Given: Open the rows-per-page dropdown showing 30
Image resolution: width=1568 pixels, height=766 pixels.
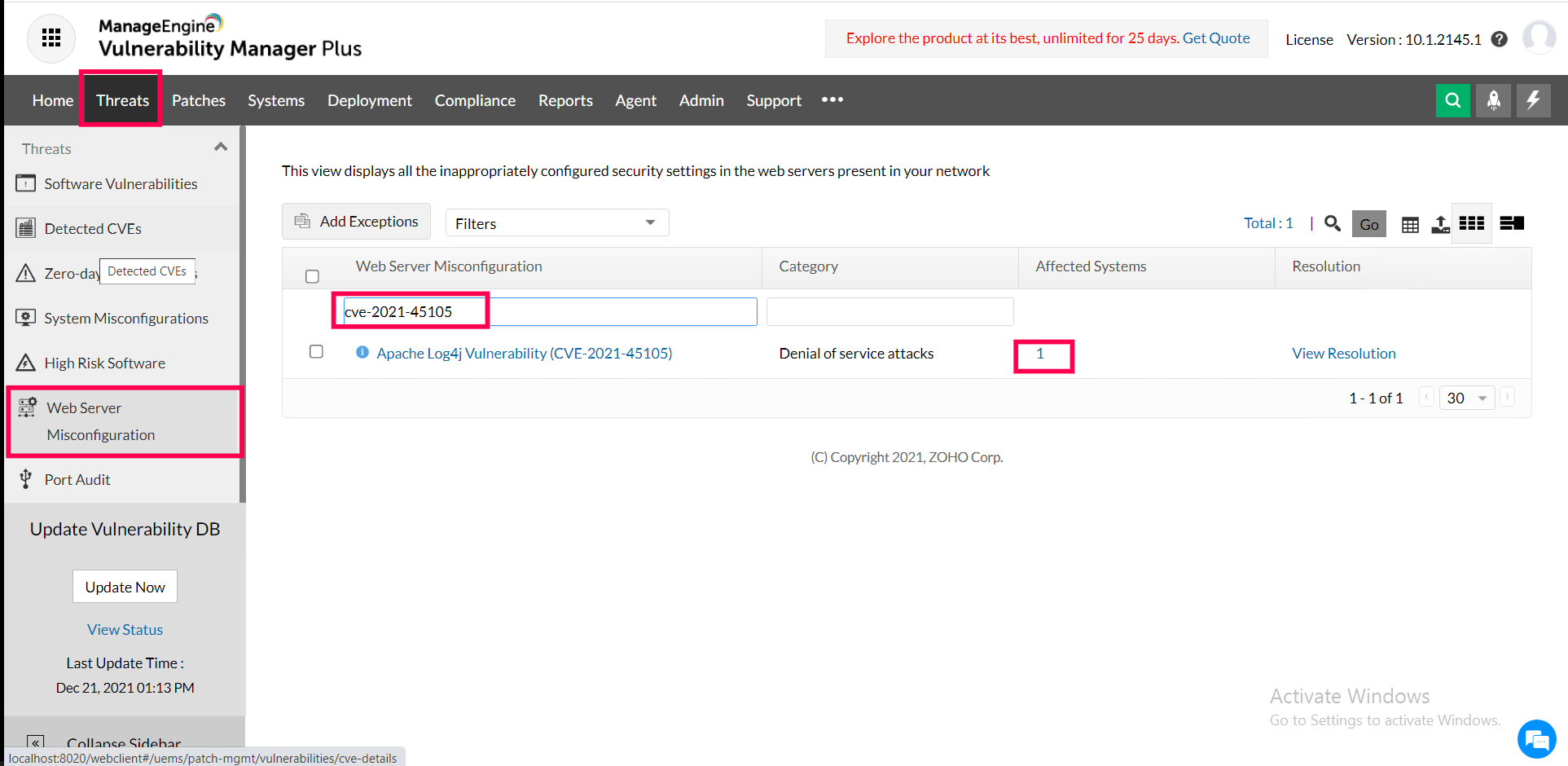Looking at the screenshot, I should pos(1466,398).
